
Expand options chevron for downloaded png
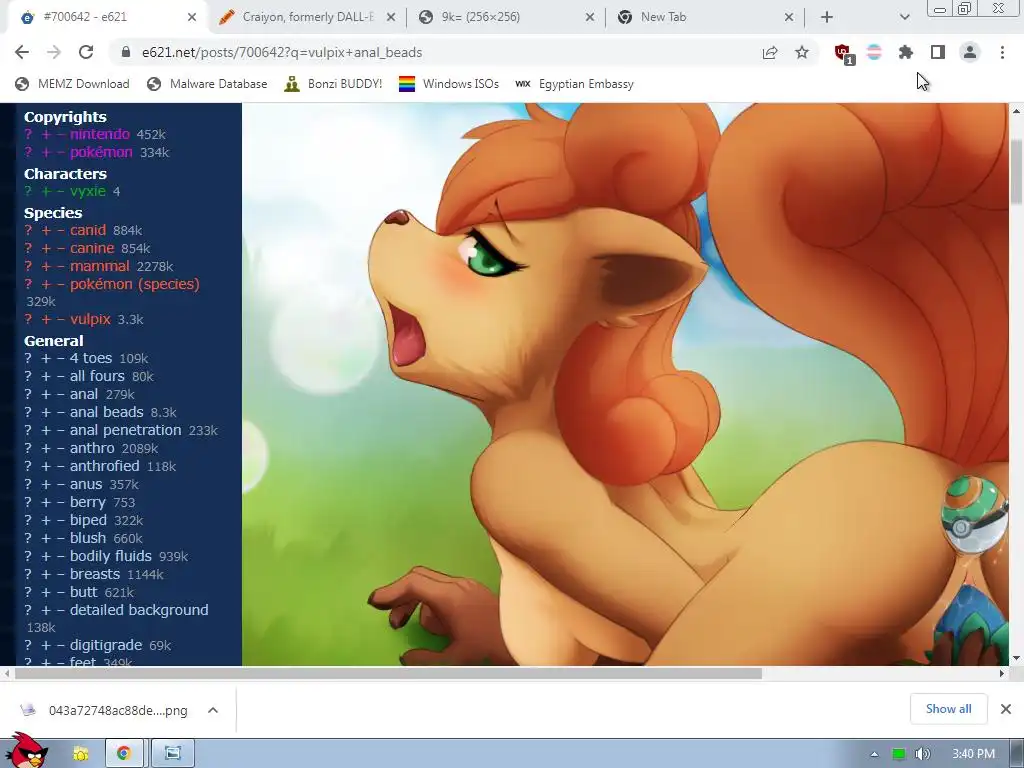tap(213, 710)
